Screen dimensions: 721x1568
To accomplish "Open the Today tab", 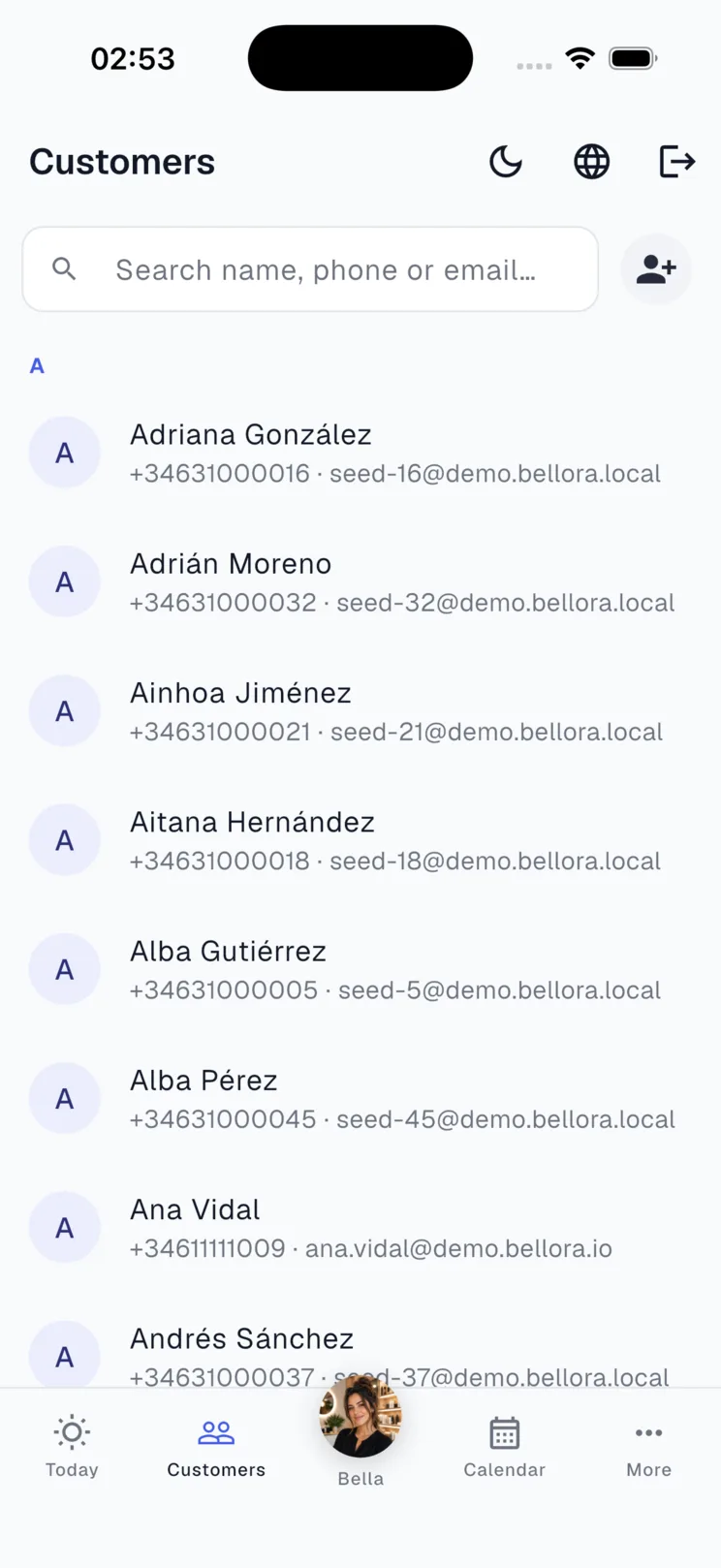I will 72,1446.
